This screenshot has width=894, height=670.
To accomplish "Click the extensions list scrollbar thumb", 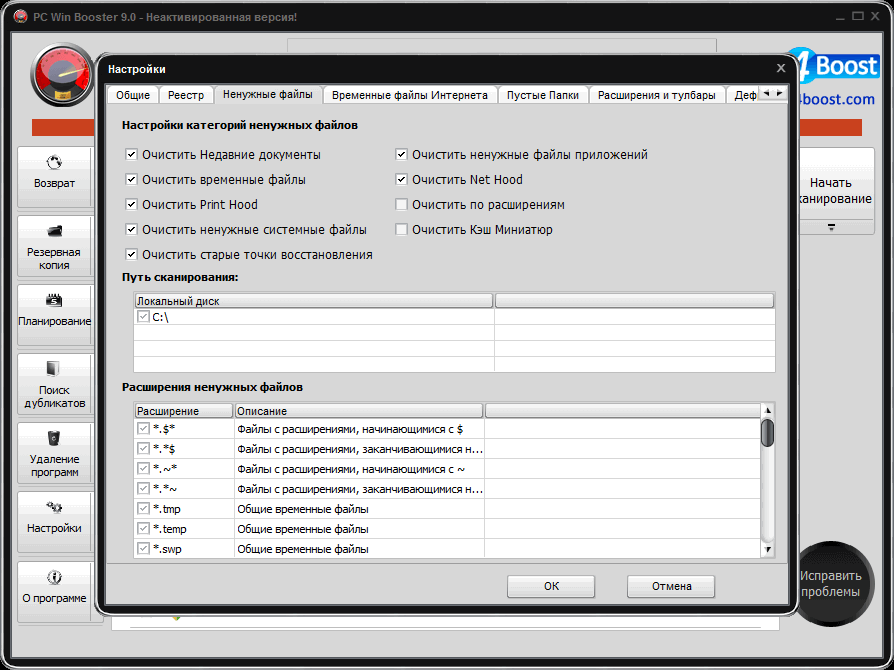I will click(x=767, y=432).
